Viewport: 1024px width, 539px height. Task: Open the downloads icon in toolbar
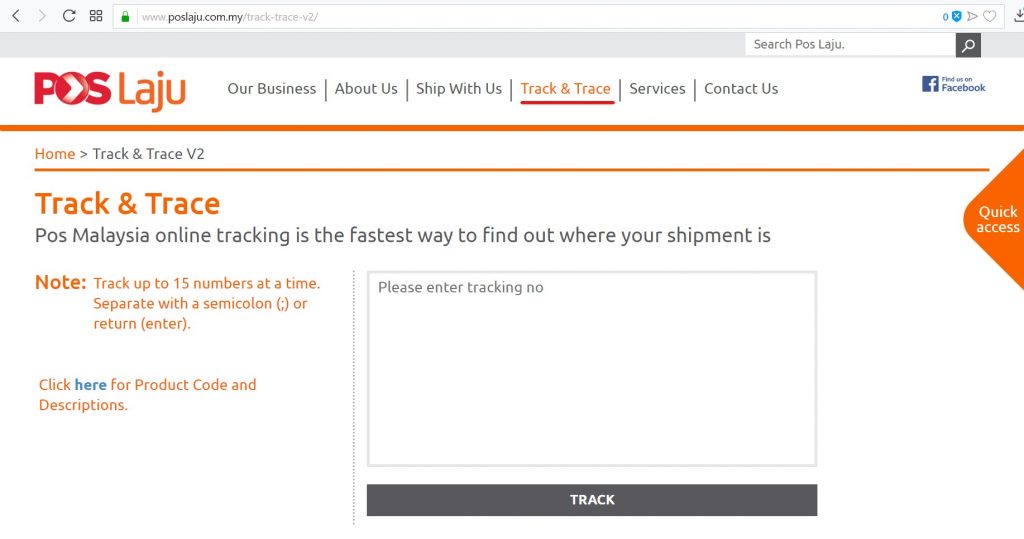click(1018, 16)
